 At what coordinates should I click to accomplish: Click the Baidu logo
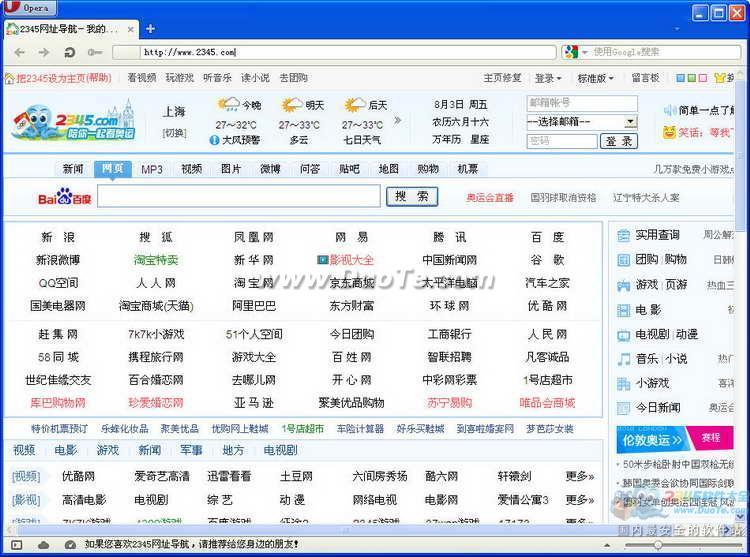pos(64,197)
